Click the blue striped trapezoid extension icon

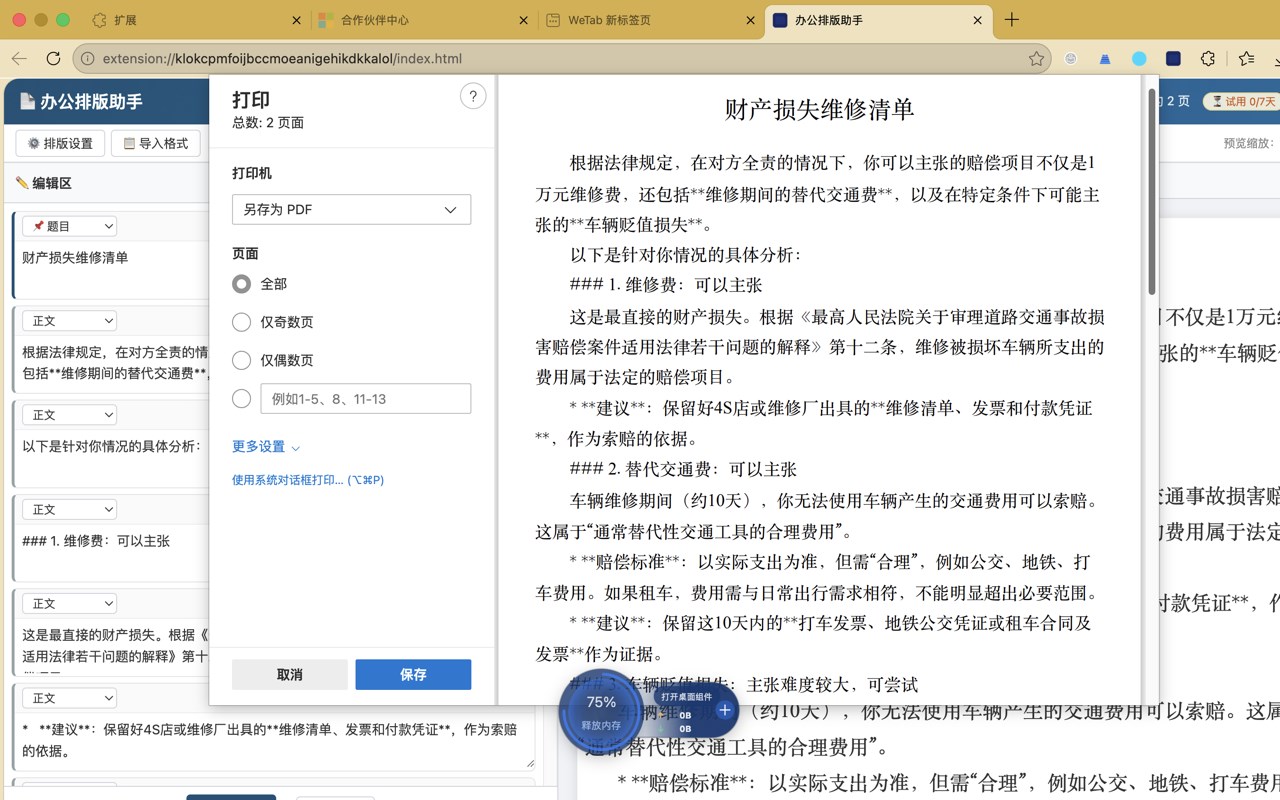pyautogui.click(x=1105, y=59)
